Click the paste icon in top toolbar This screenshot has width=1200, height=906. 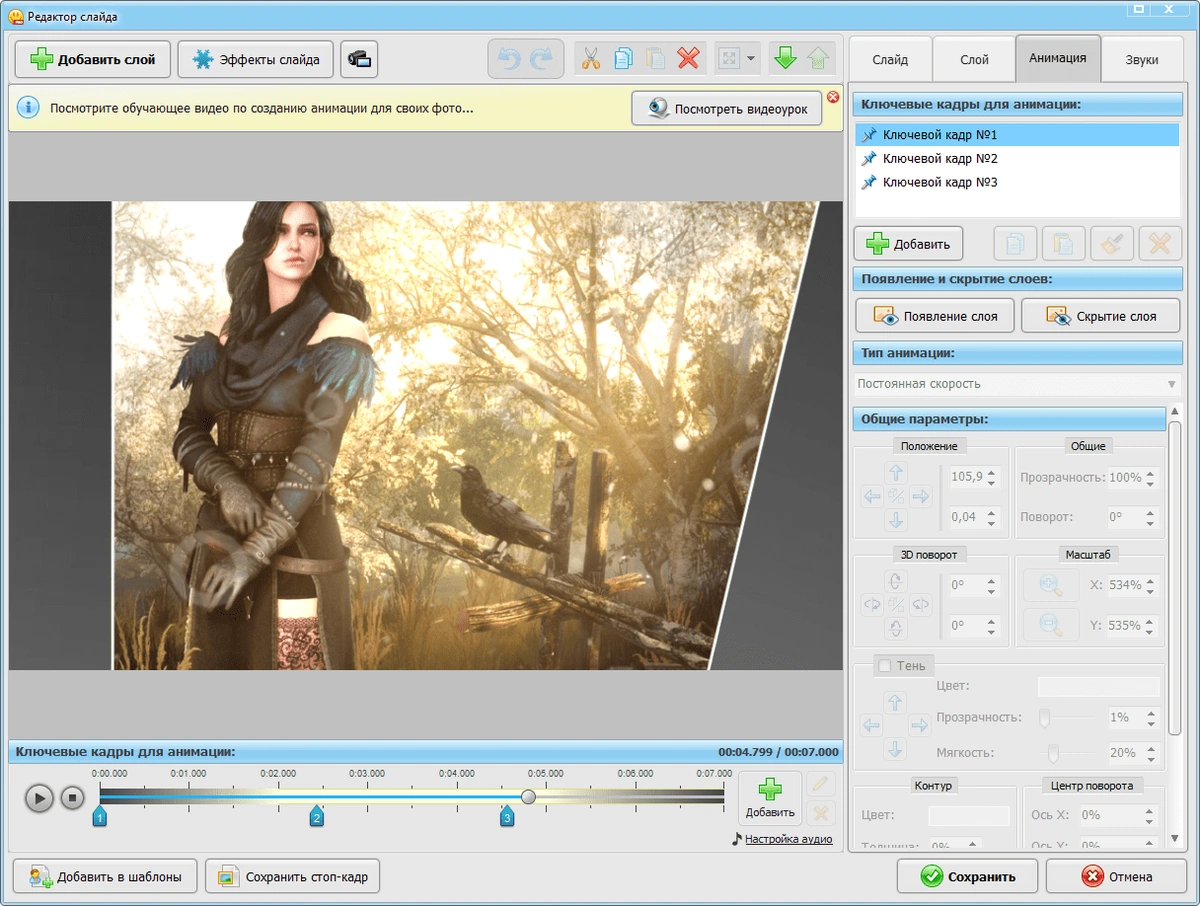[x=655, y=59]
